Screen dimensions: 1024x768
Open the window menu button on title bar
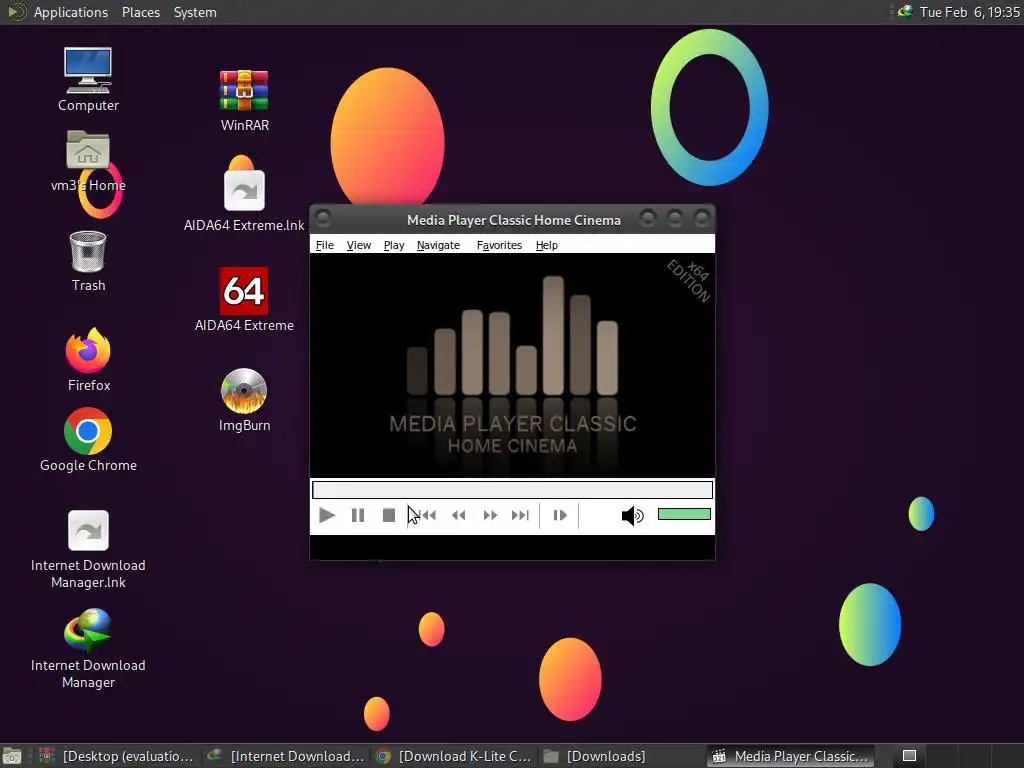point(323,218)
